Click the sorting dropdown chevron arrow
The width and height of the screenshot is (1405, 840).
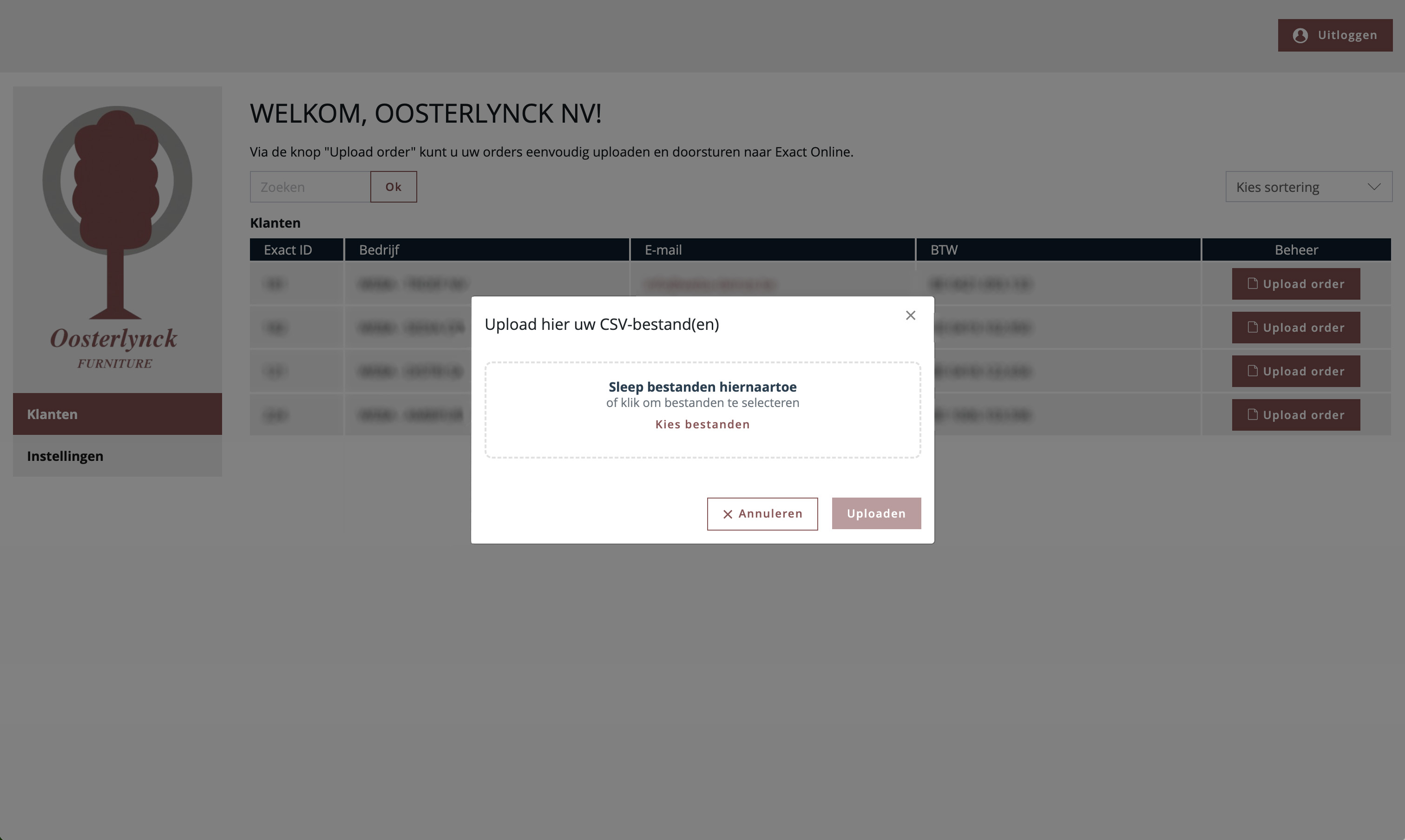pyautogui.click(x=1374, y=187)
